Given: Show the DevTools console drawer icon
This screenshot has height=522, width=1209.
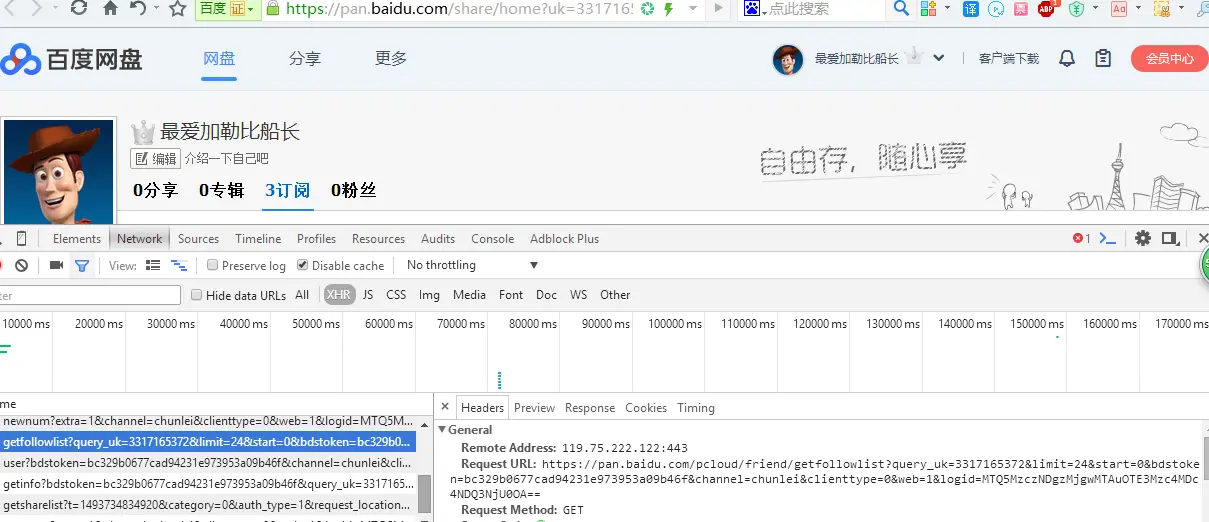Looking at the screenshot, I should pyautogui.click(x=1107, y=238).
